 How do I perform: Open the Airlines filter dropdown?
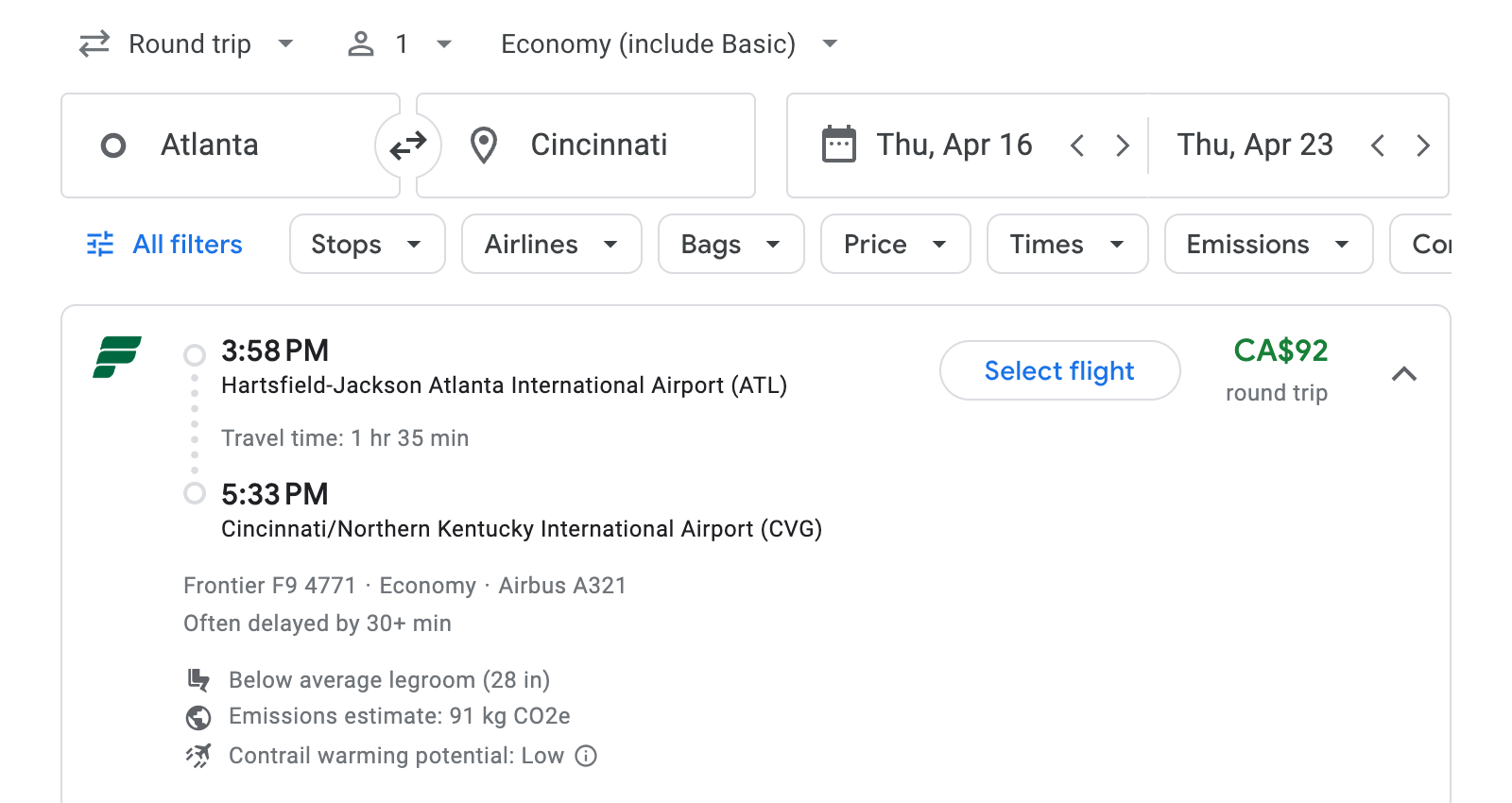click(551, 244)
